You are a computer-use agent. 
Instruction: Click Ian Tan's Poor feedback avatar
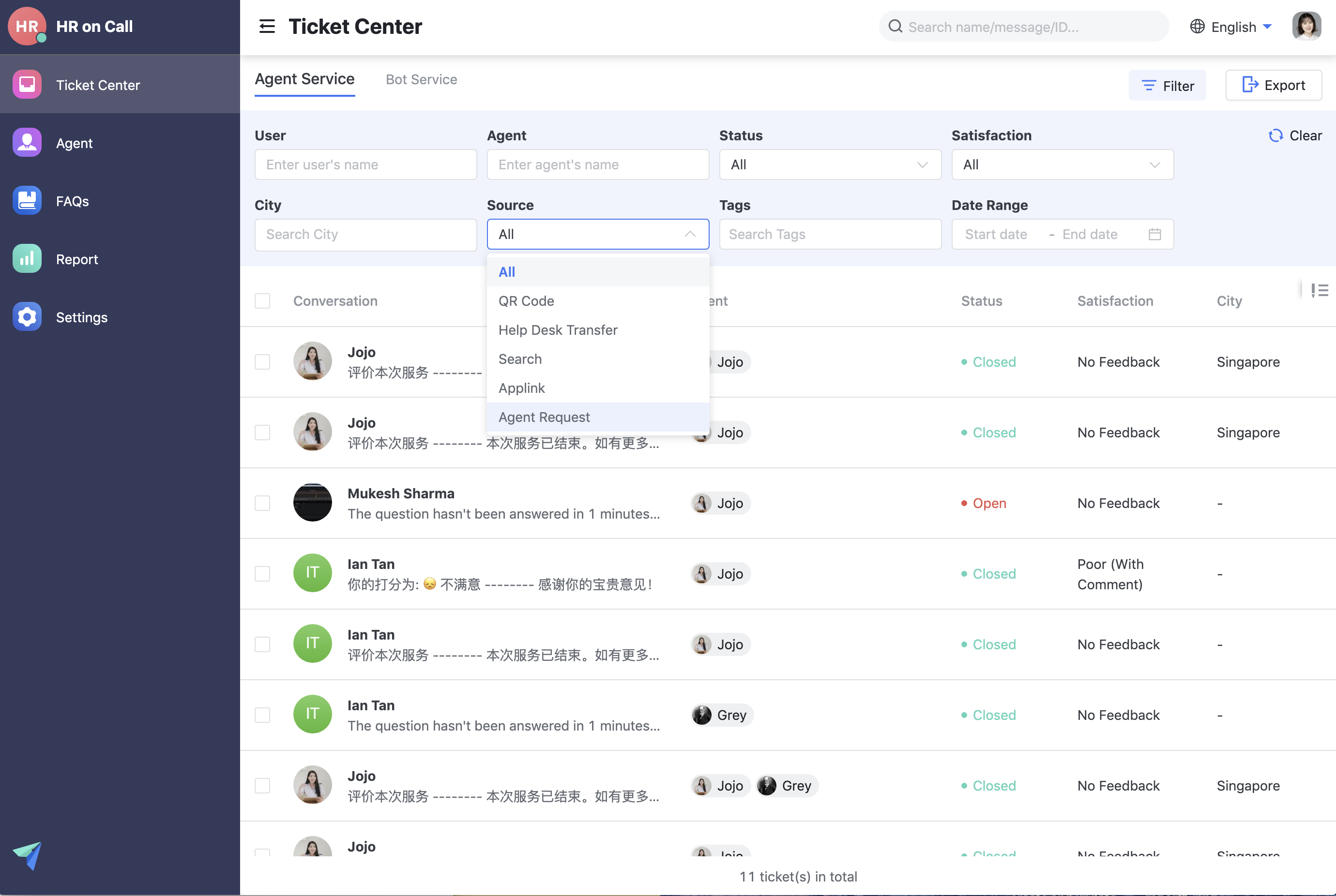pos(313,573)
